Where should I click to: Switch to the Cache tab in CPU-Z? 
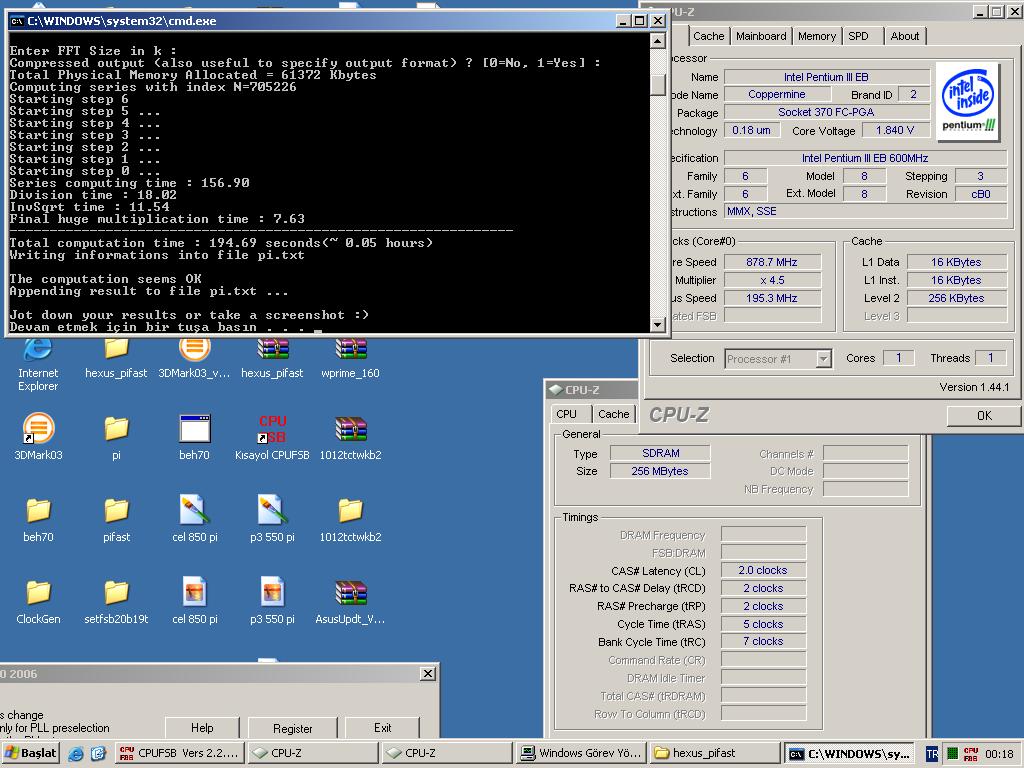click(x=709, y=37)
